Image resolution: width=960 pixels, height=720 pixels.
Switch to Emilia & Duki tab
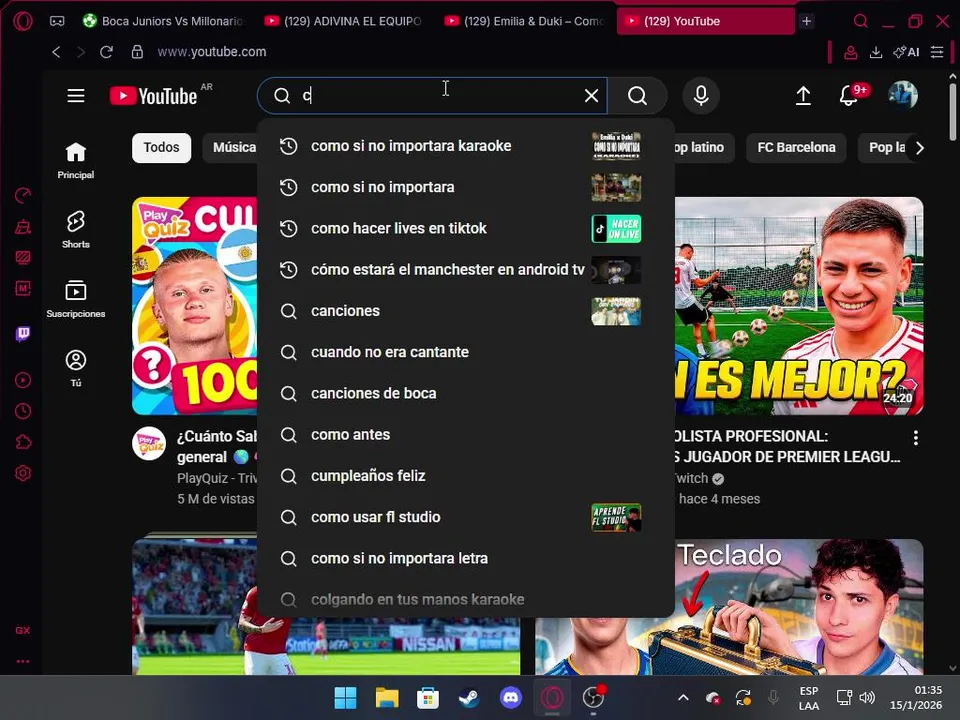[525, 21]
